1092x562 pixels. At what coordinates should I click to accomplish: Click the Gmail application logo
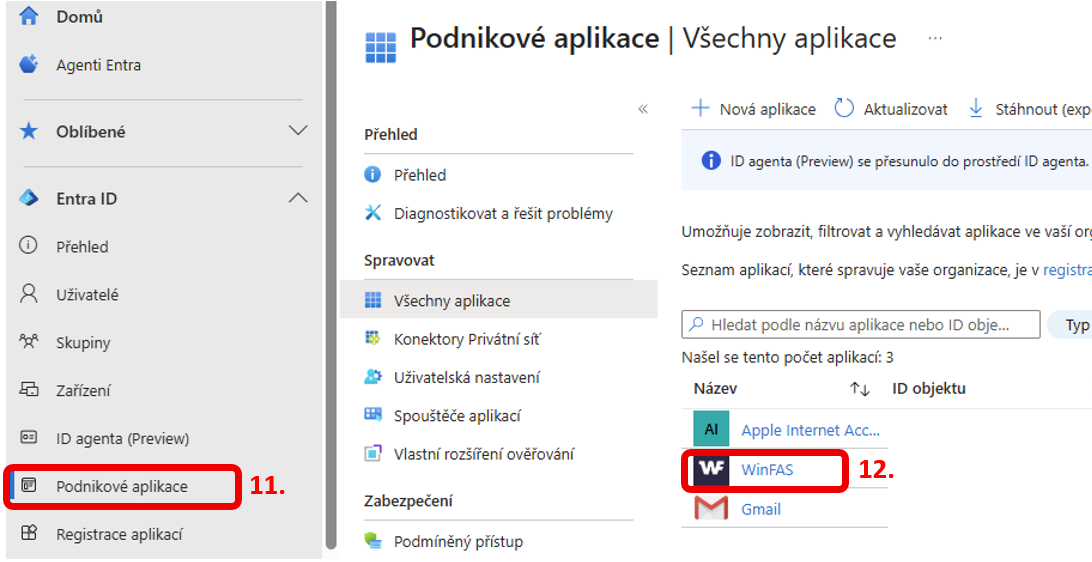click(711, 509)
